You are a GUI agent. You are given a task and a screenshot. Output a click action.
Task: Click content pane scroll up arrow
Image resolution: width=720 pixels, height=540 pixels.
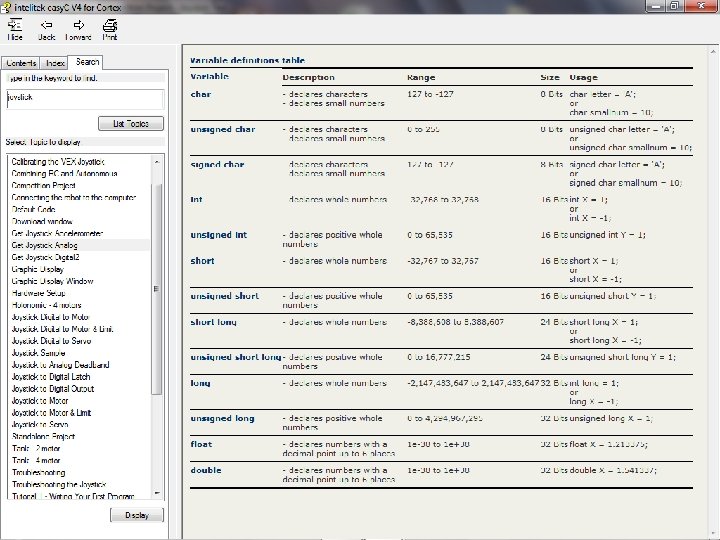pyautogui.click(x=714, y=51)
